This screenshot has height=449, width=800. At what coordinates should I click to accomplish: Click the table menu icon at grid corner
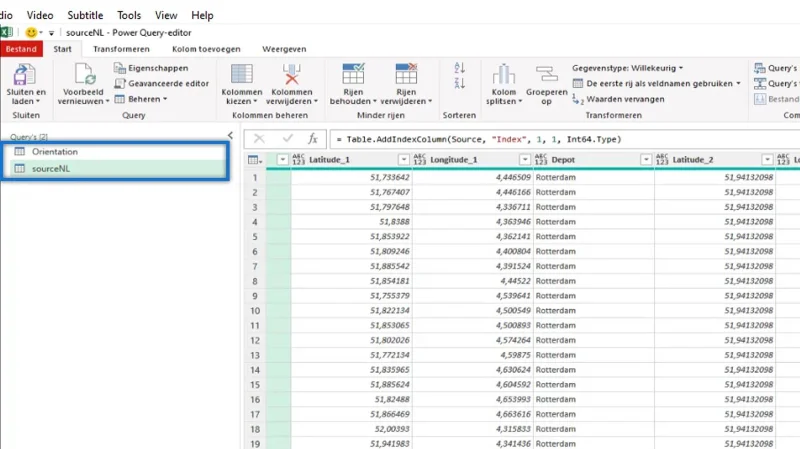[255, 160]
